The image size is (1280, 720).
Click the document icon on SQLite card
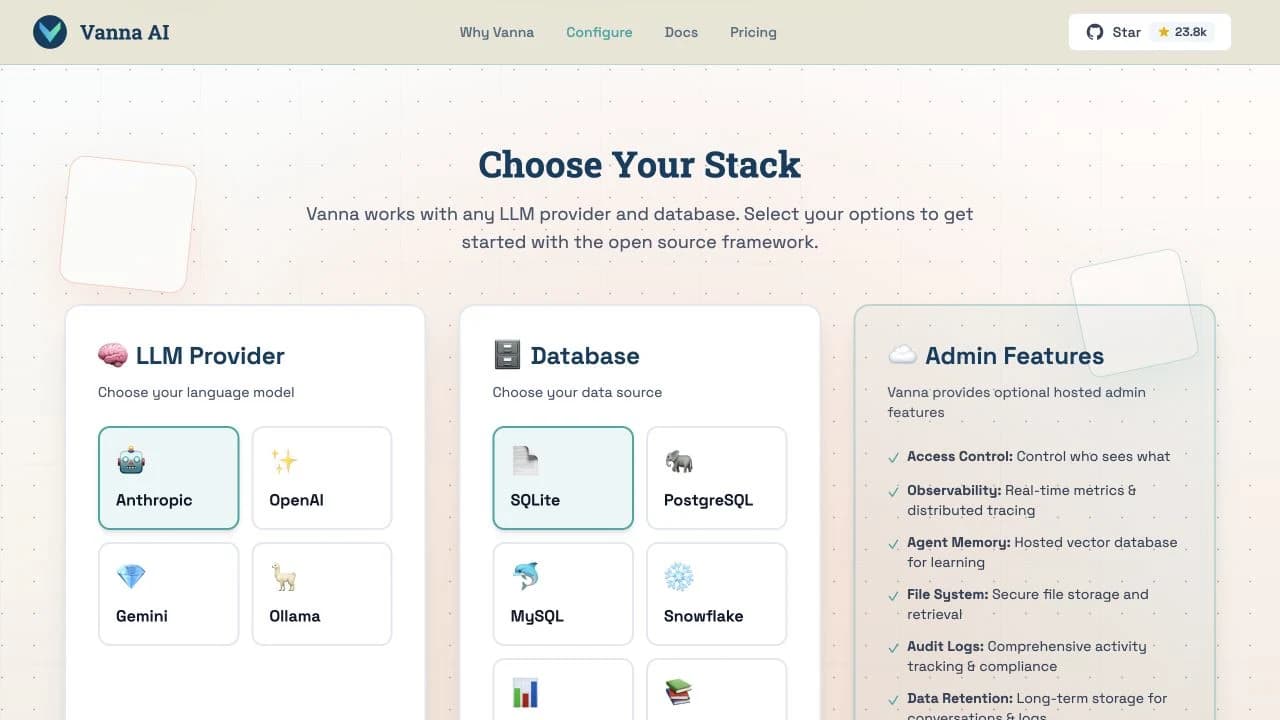coord(525,461)
